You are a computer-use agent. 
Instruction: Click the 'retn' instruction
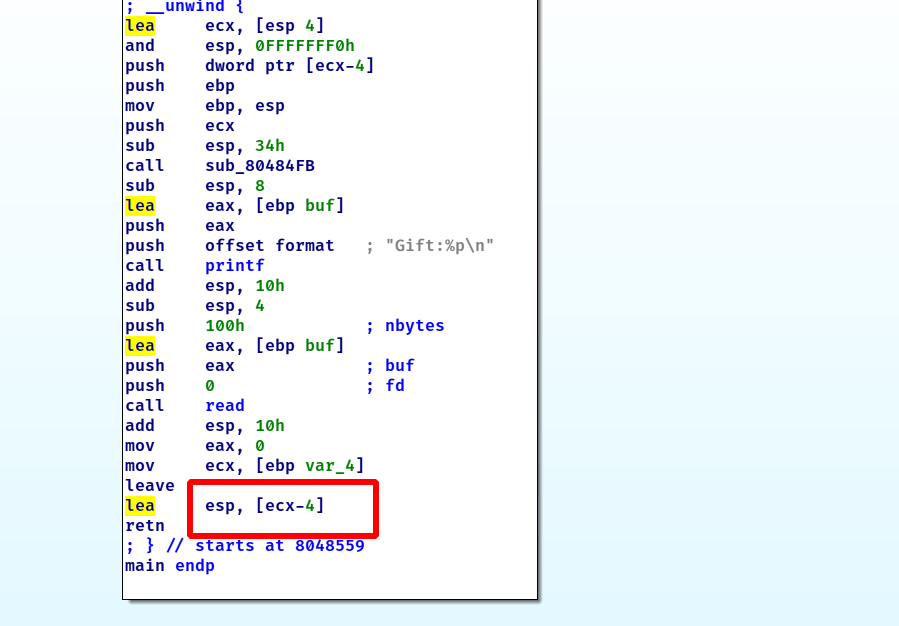(x=144, y=526)
